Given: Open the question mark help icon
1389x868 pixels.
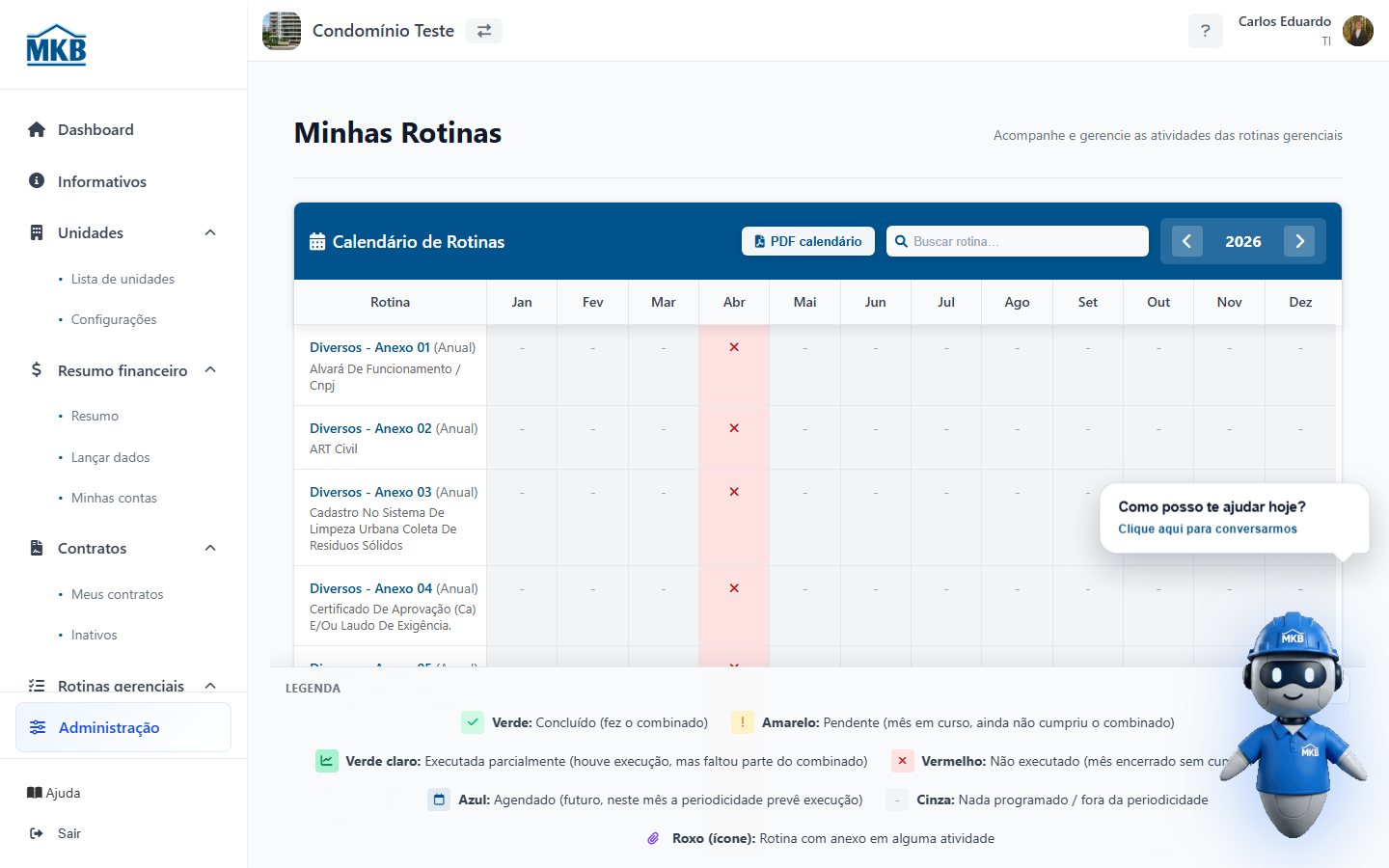Looking at the screenshot, I should point(1205,31).
